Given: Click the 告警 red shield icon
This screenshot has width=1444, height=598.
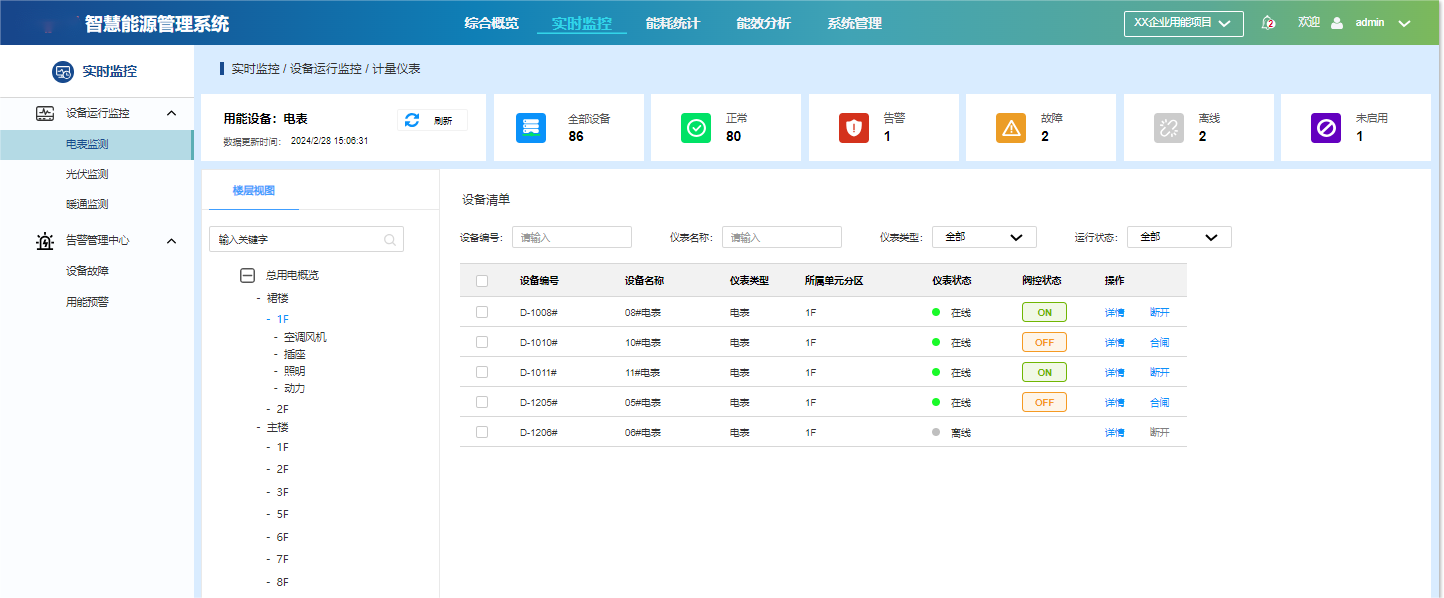Looking at the screenshot, I should coord(854,128).
